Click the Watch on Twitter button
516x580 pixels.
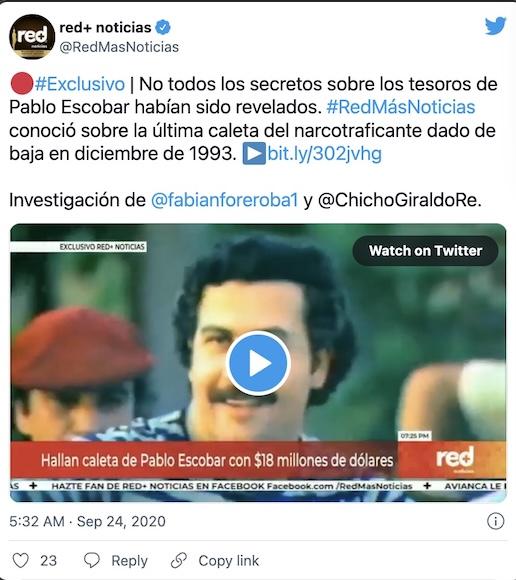(x=425, y=251)
